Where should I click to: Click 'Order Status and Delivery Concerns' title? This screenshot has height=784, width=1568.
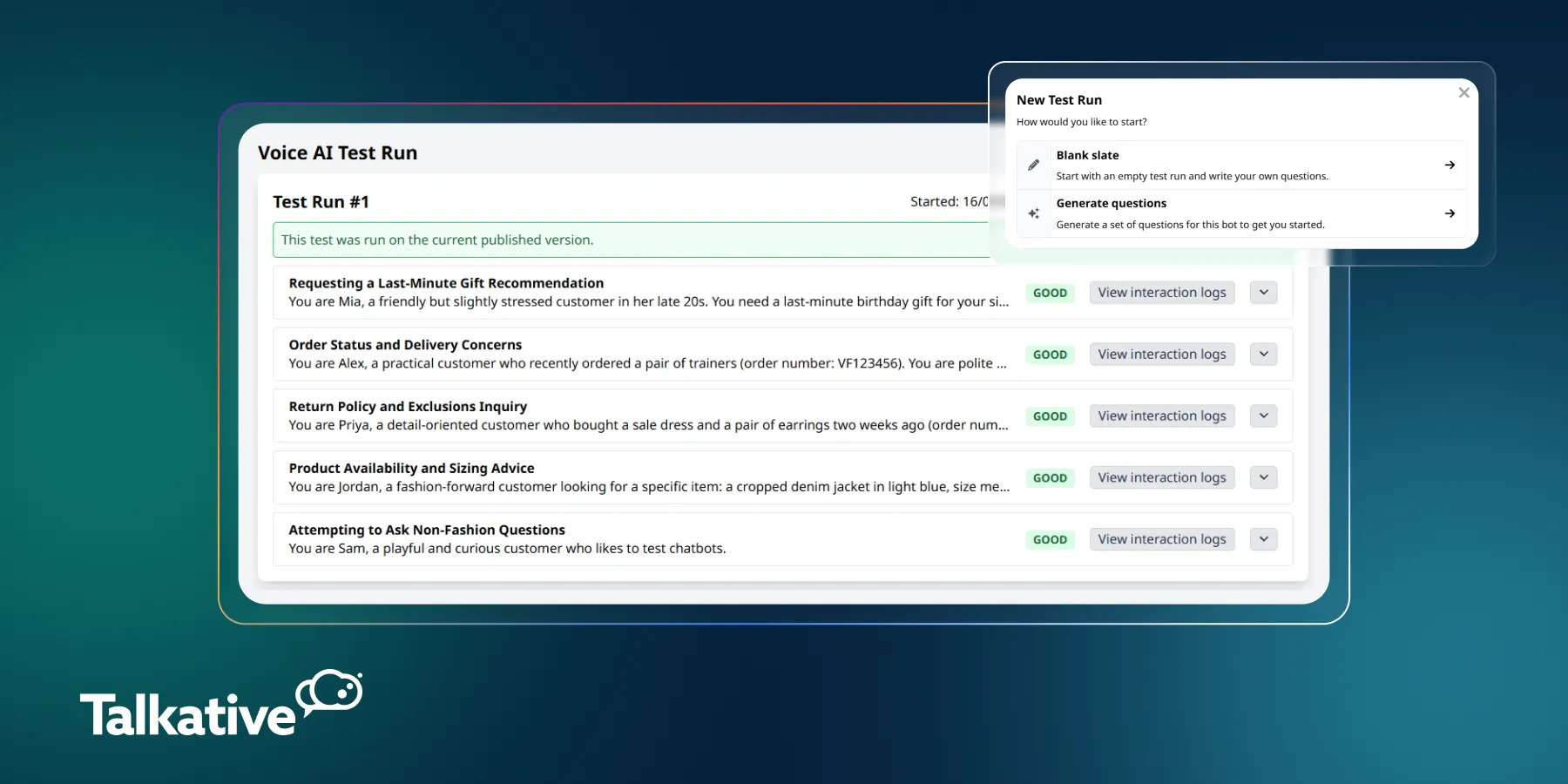coord(405,345)
